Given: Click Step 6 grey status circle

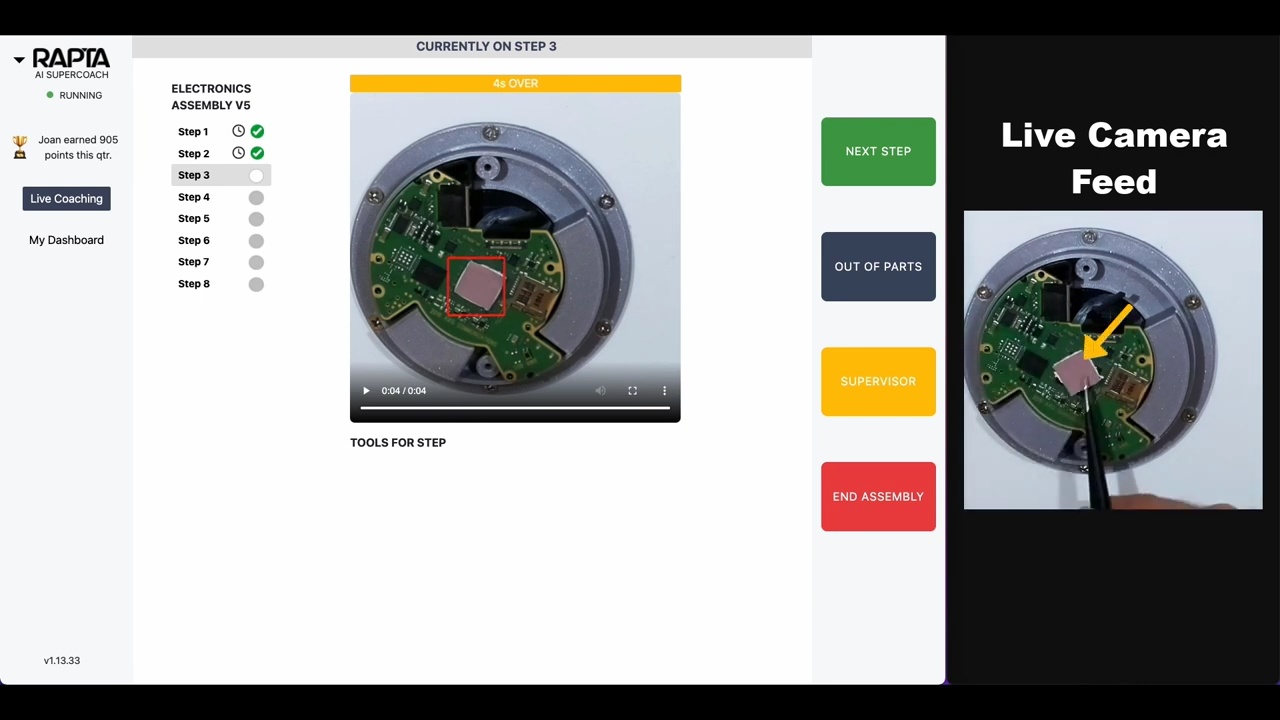Looking at the screenshot, I should [x=256, y=241].
